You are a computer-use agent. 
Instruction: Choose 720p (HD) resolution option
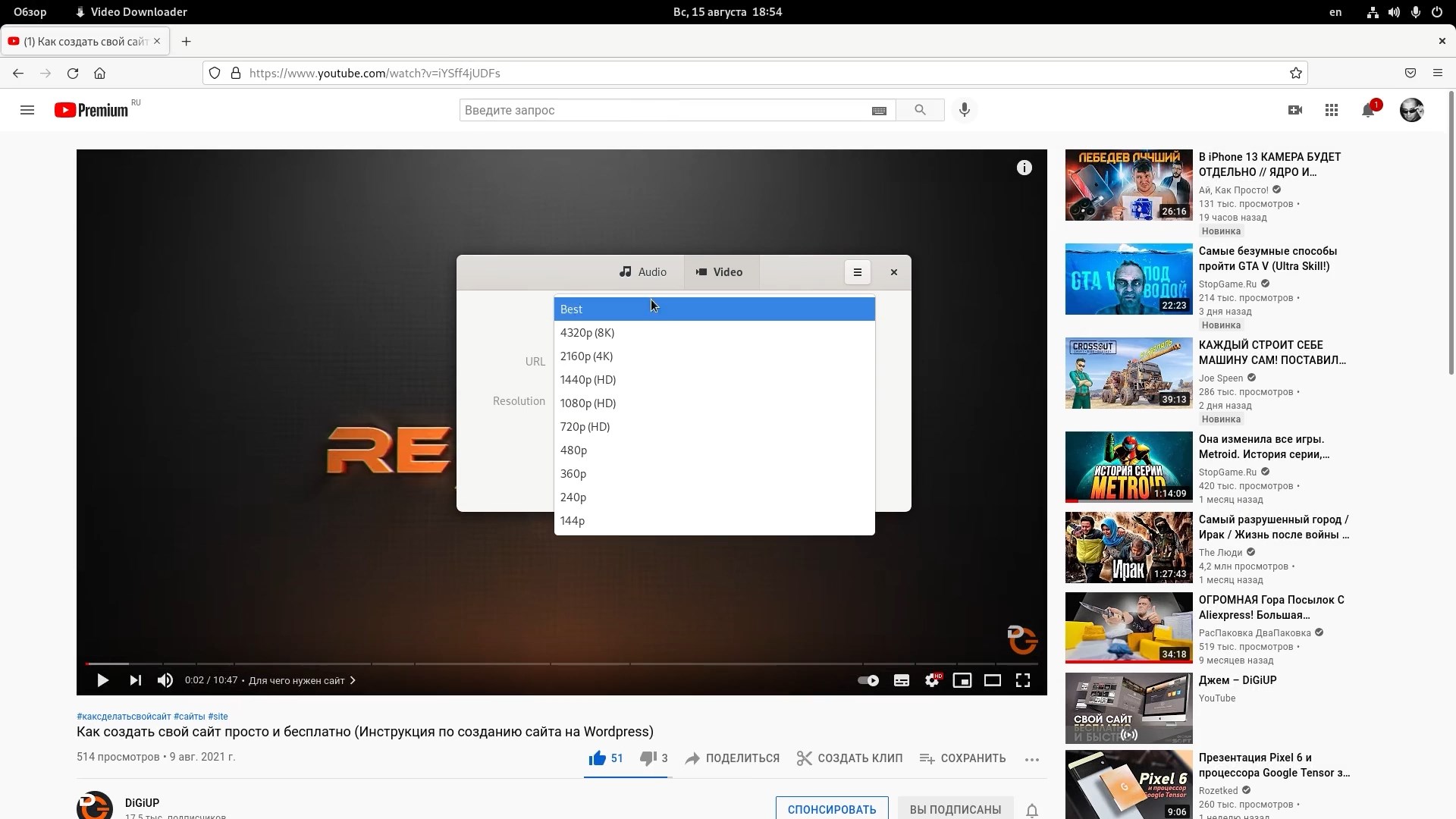[x=585, y=427]
